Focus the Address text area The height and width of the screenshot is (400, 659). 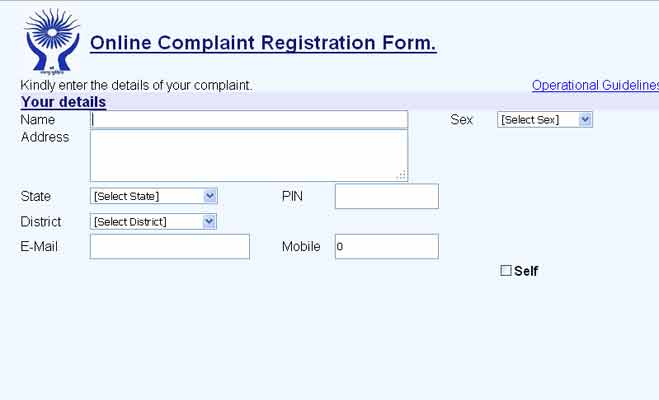point(249,155)
